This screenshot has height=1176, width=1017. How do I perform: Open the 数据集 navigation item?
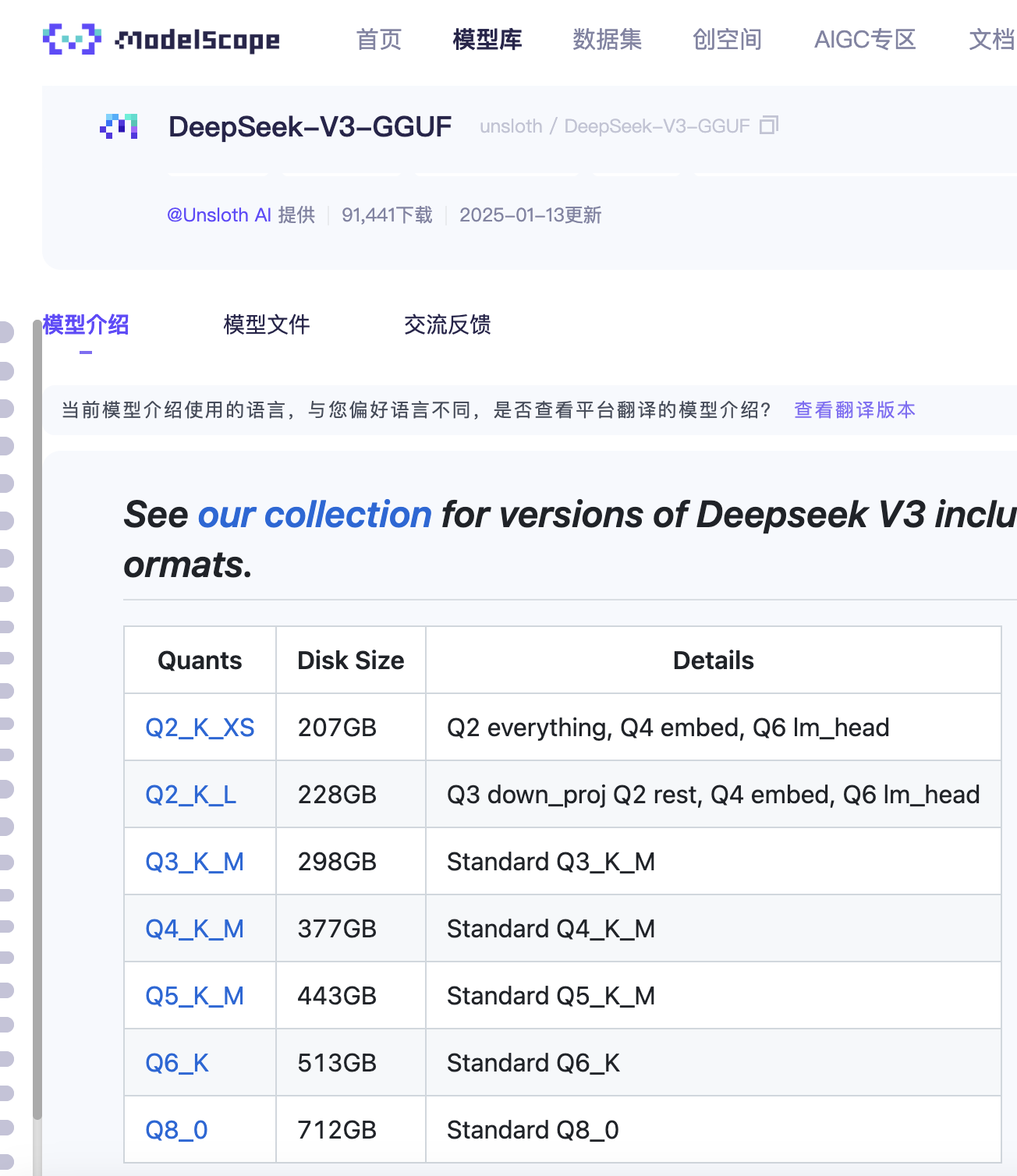point(608,40)
